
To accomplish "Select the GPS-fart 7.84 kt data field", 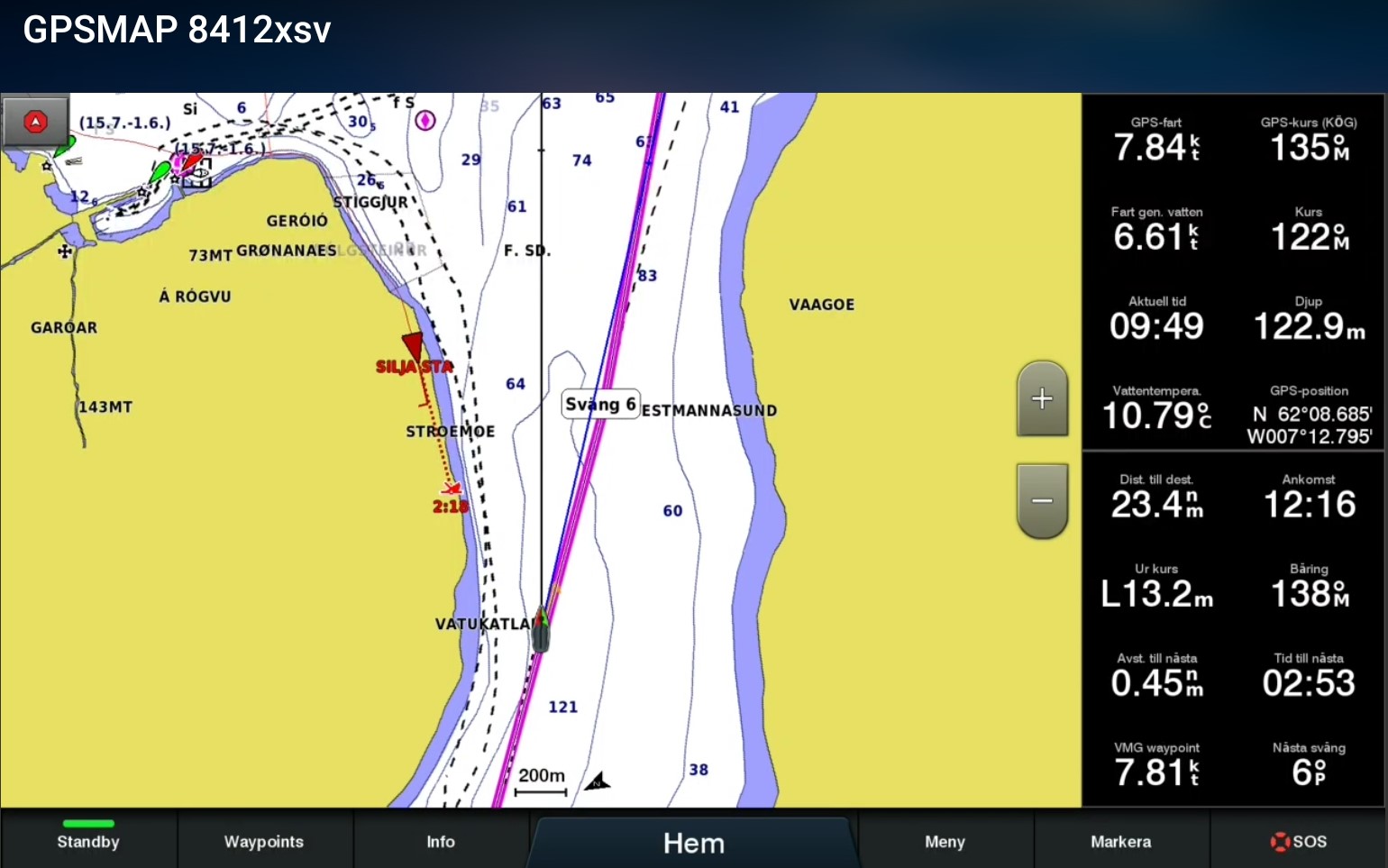I will (1157, 140).
